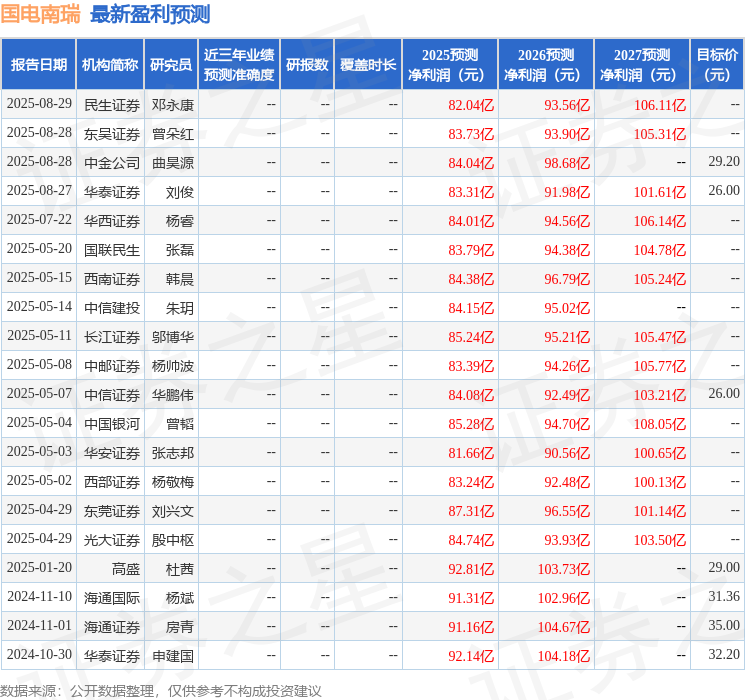Viewport: 745px width, 700px height.
Task: Select institution 中金公司
Action: coord(112,163)
